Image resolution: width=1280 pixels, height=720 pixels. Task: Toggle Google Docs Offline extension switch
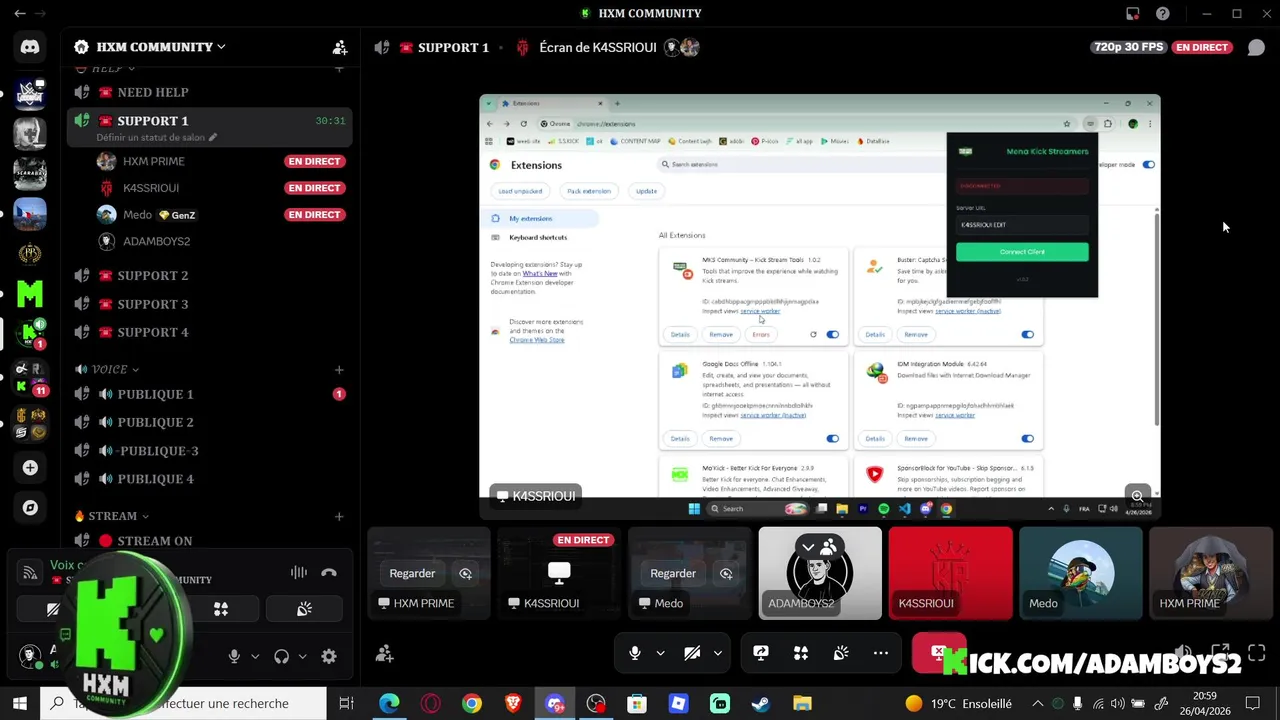pos(832,438)
